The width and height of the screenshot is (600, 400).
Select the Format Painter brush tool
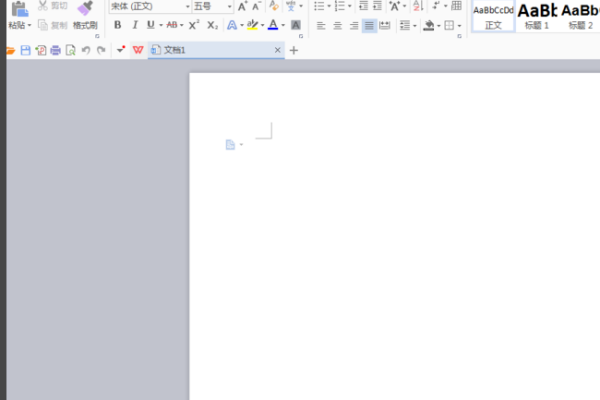(x=85, y=16)
